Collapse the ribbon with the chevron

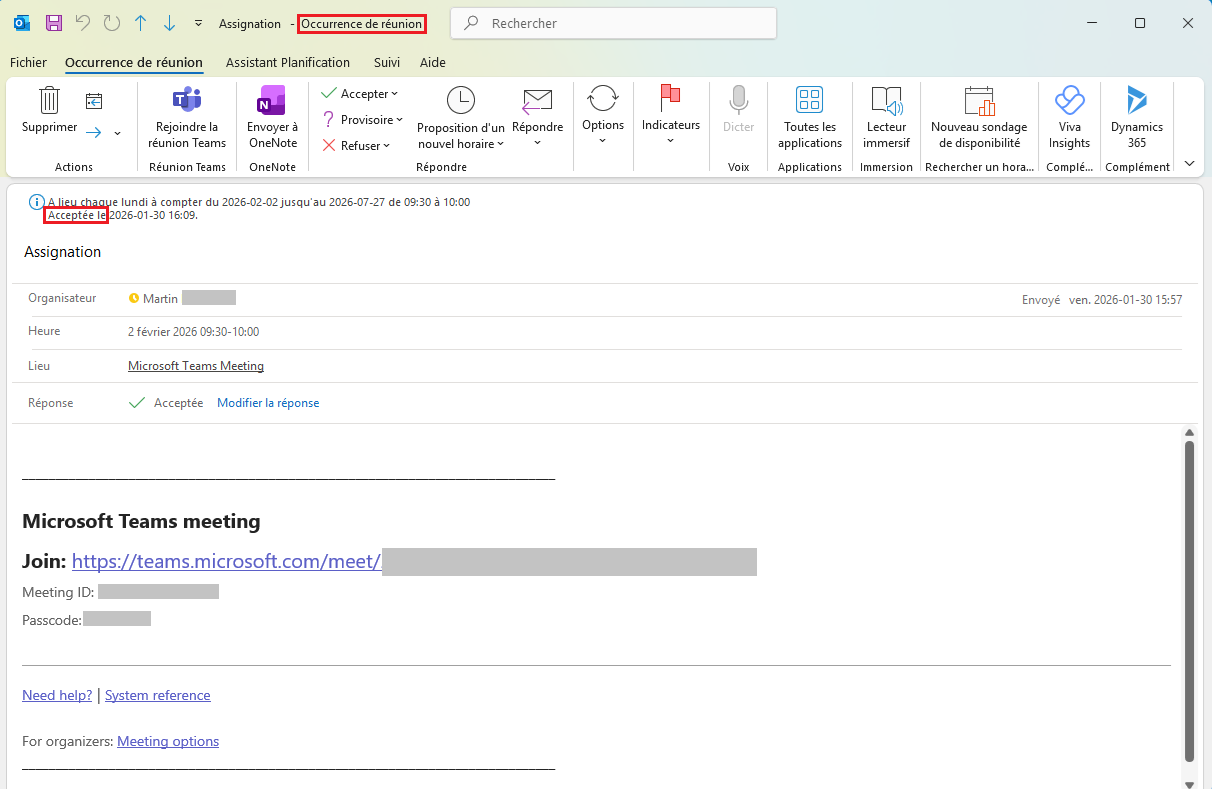coord(1189,163)
